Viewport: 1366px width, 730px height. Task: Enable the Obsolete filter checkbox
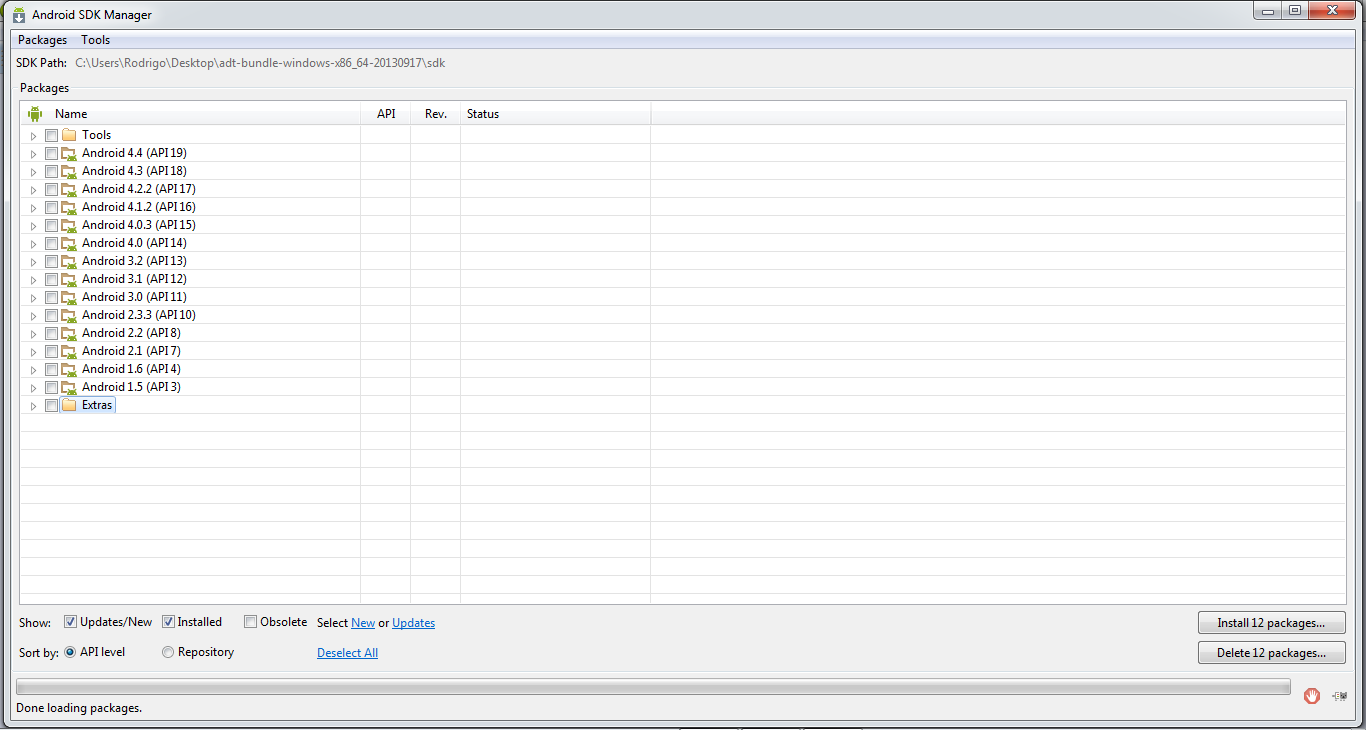point(251,622)
